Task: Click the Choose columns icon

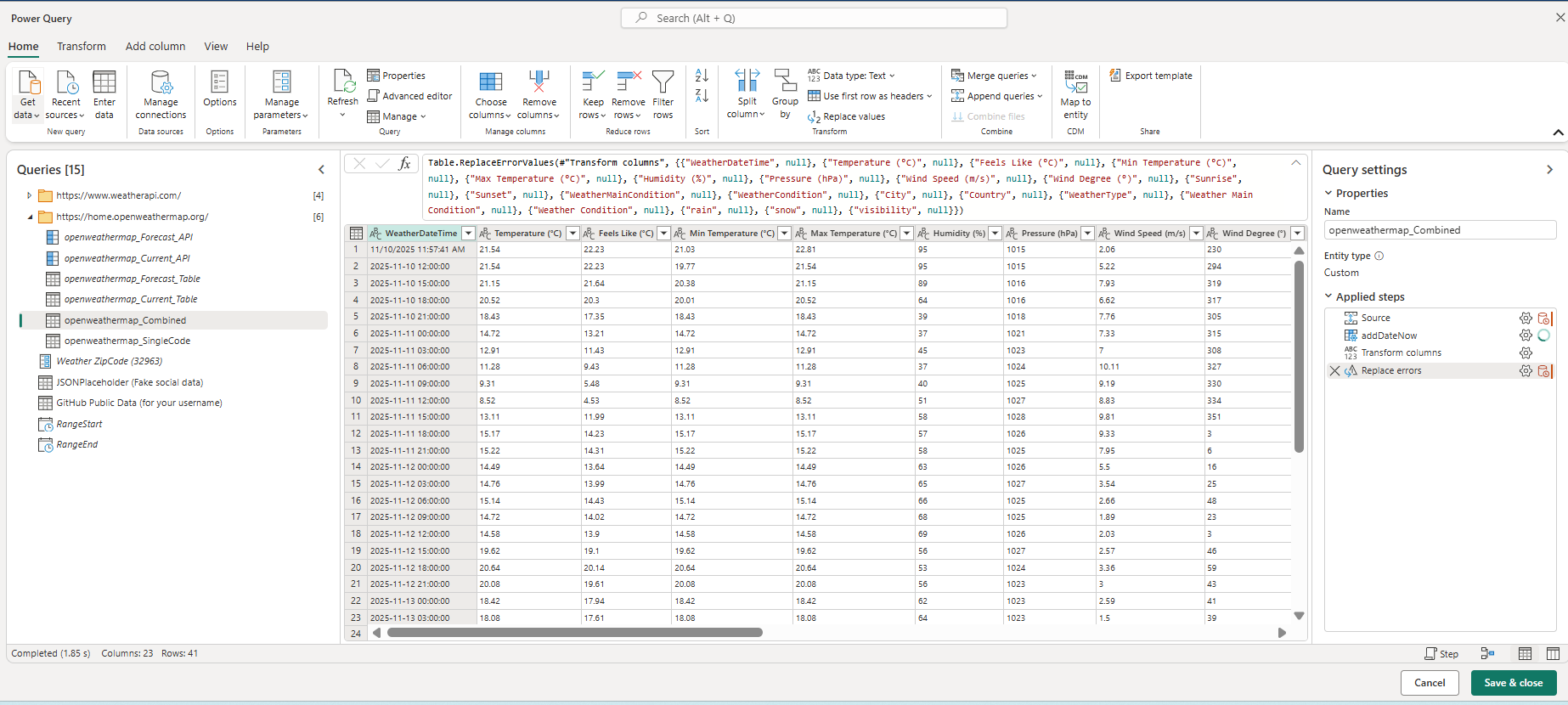Action: [490, 82]
